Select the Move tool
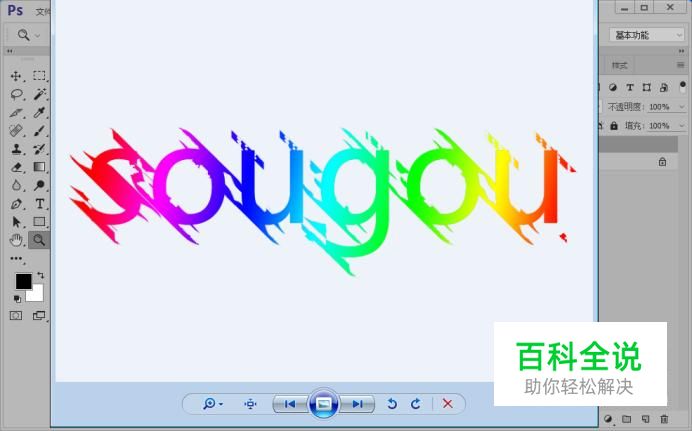The height and width of the screenshot is (431, 692). pyautogui.click(x=16, y=76)
